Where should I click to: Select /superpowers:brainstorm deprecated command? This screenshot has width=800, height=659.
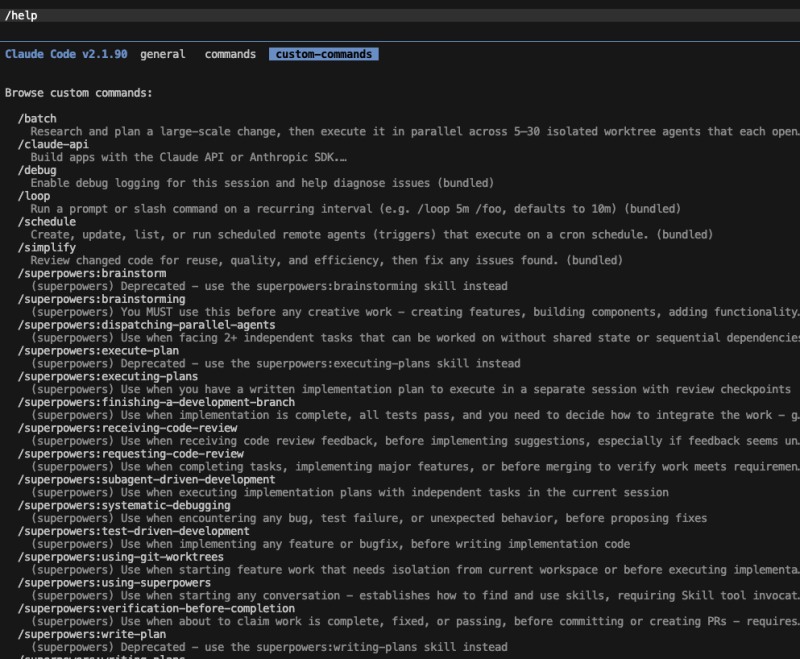tap(94, 273)
